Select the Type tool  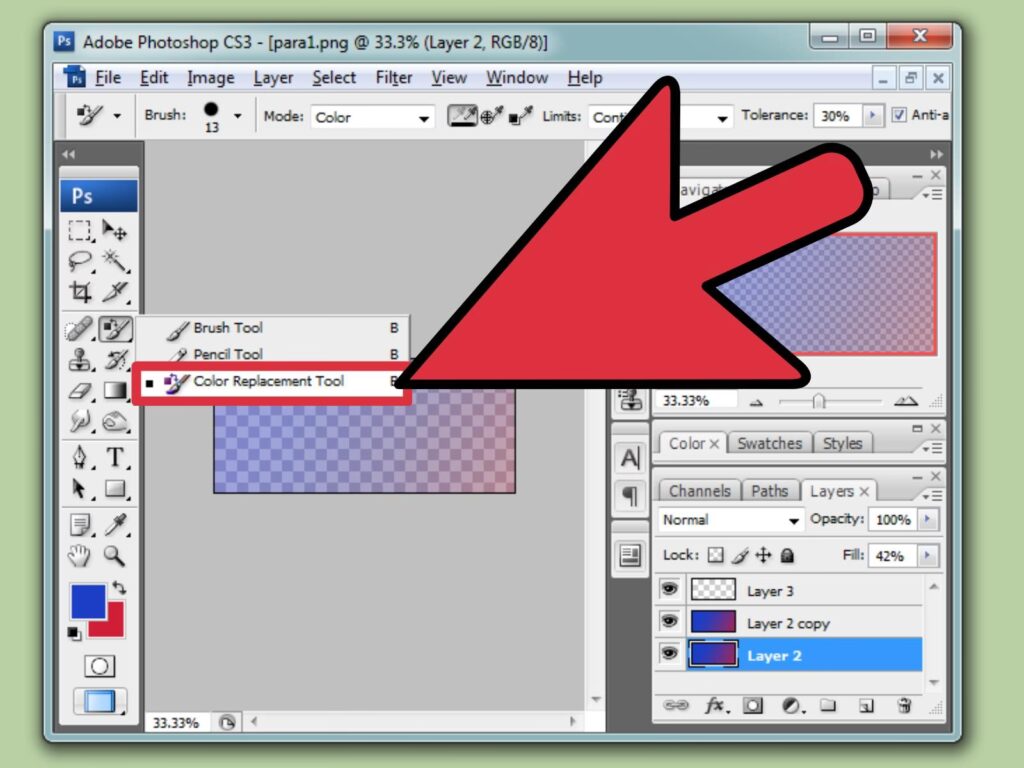coord(116,457)
